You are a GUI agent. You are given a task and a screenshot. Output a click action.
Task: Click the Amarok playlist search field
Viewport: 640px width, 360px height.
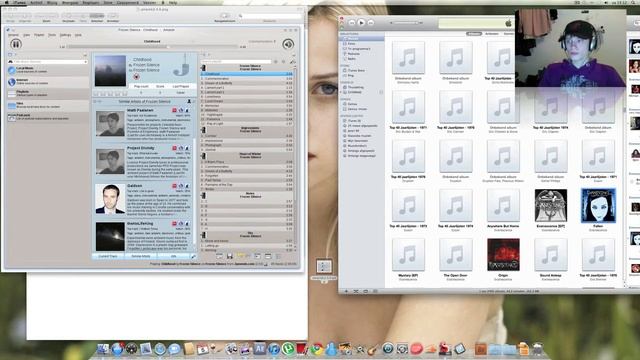tap(236, 62)
